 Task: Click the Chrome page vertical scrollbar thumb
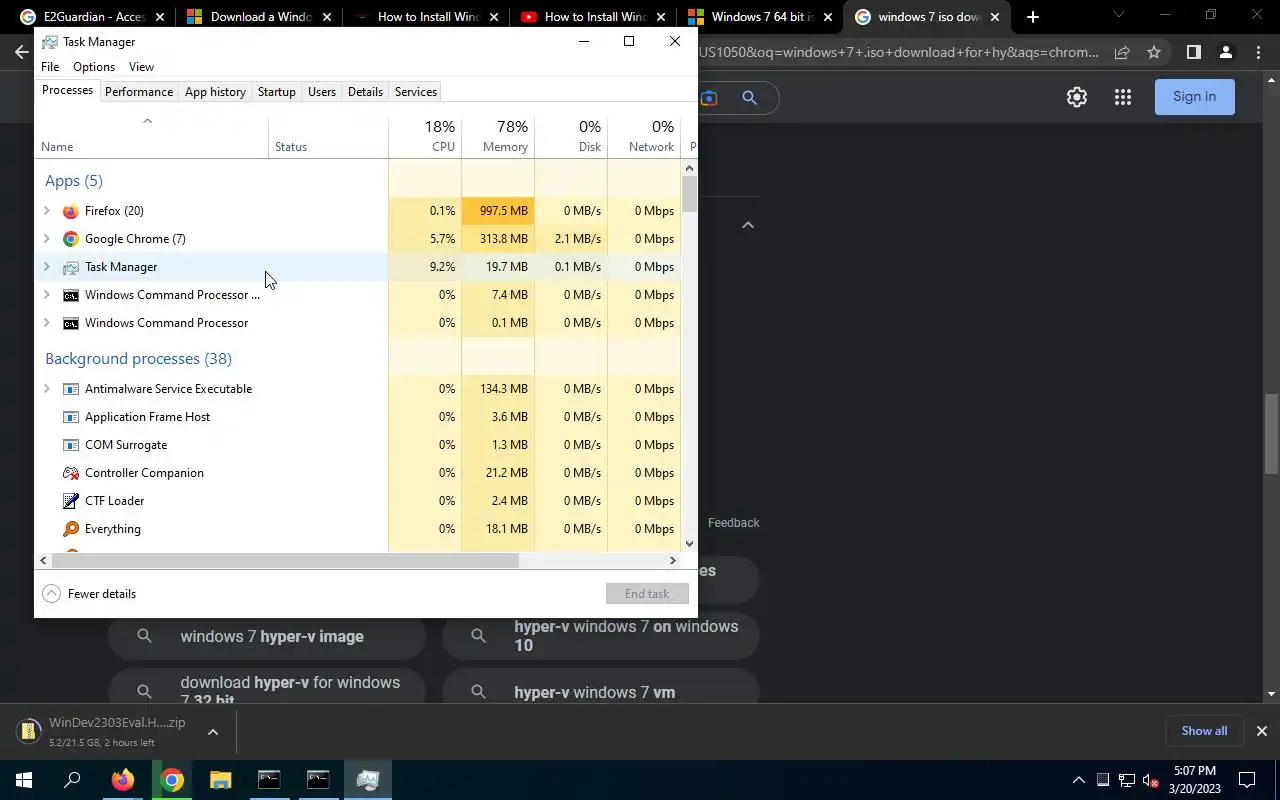1272,435
